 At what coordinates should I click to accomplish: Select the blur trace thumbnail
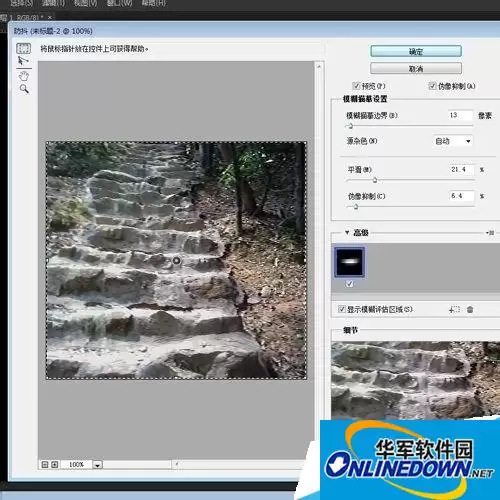tap(349, 262)
